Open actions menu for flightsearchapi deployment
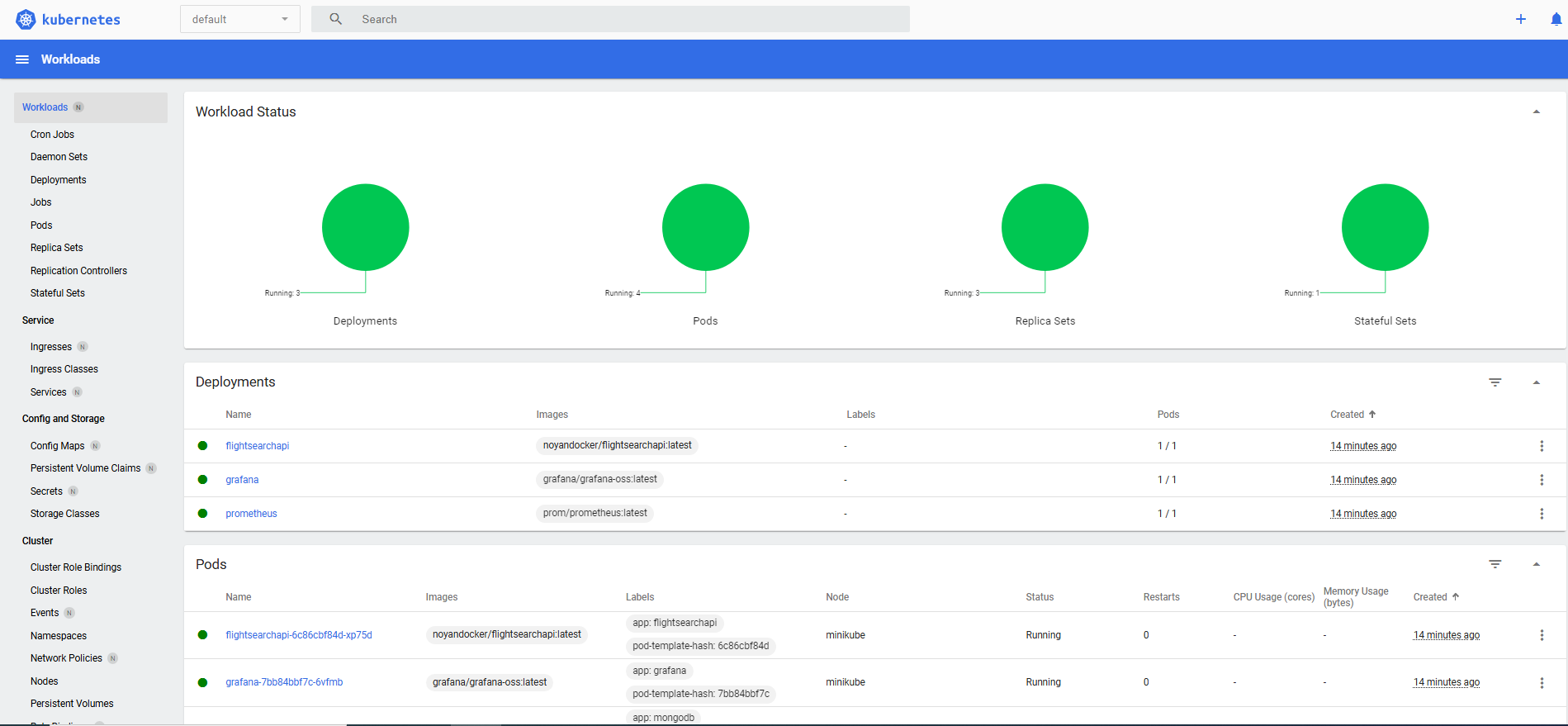Screen dimensions: 1568x726 [1542, 446]
